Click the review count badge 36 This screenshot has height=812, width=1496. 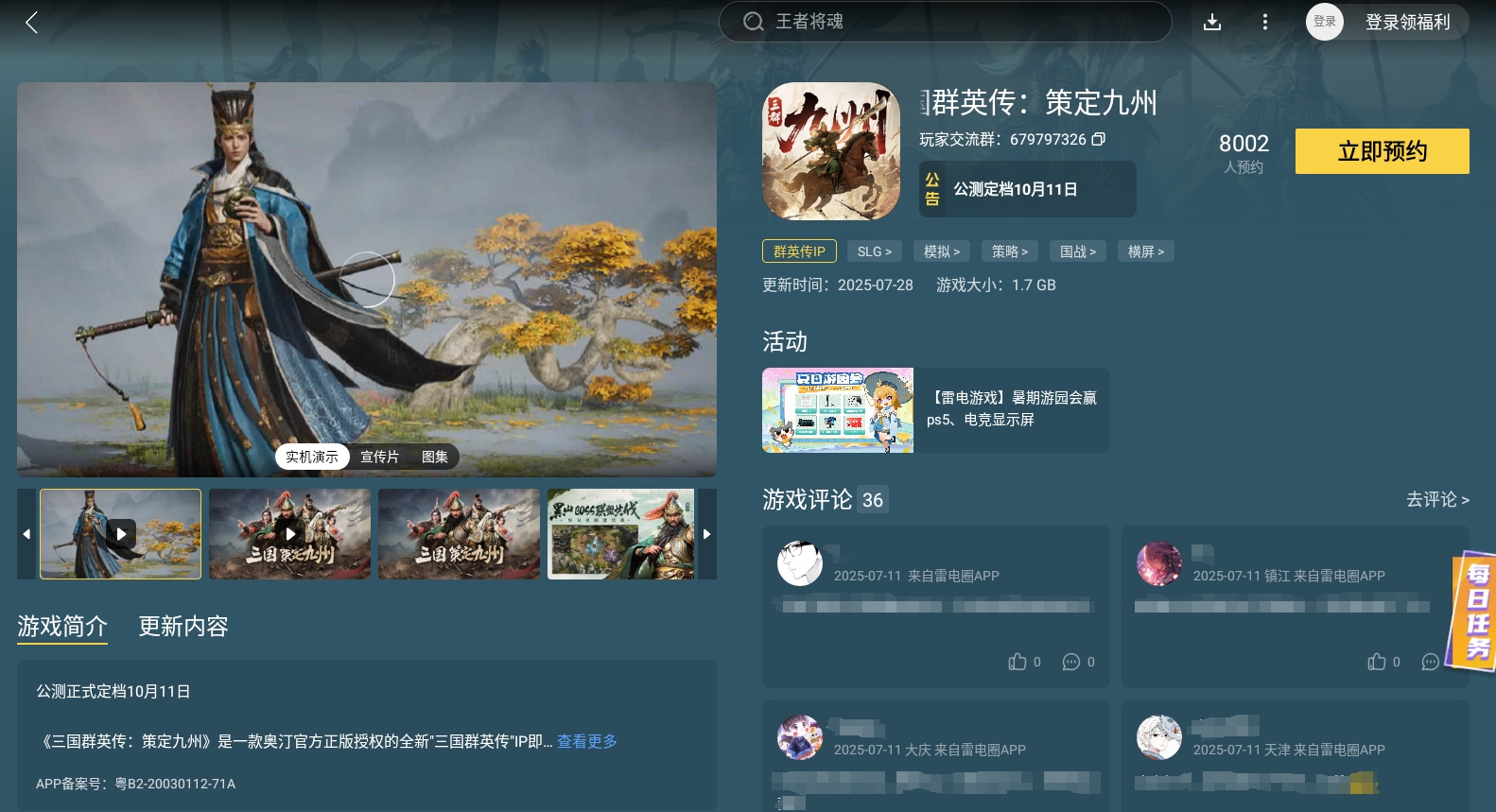pos(873,499)
